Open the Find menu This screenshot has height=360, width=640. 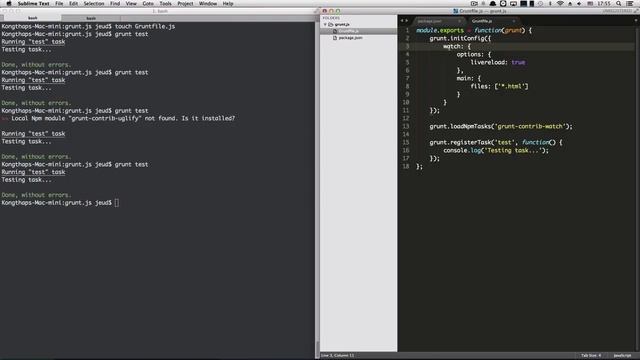tap(115, 3)
